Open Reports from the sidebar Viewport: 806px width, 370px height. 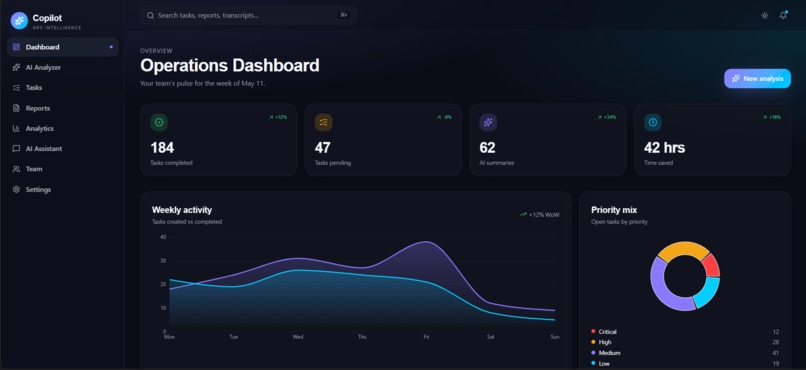click(63, 108)
